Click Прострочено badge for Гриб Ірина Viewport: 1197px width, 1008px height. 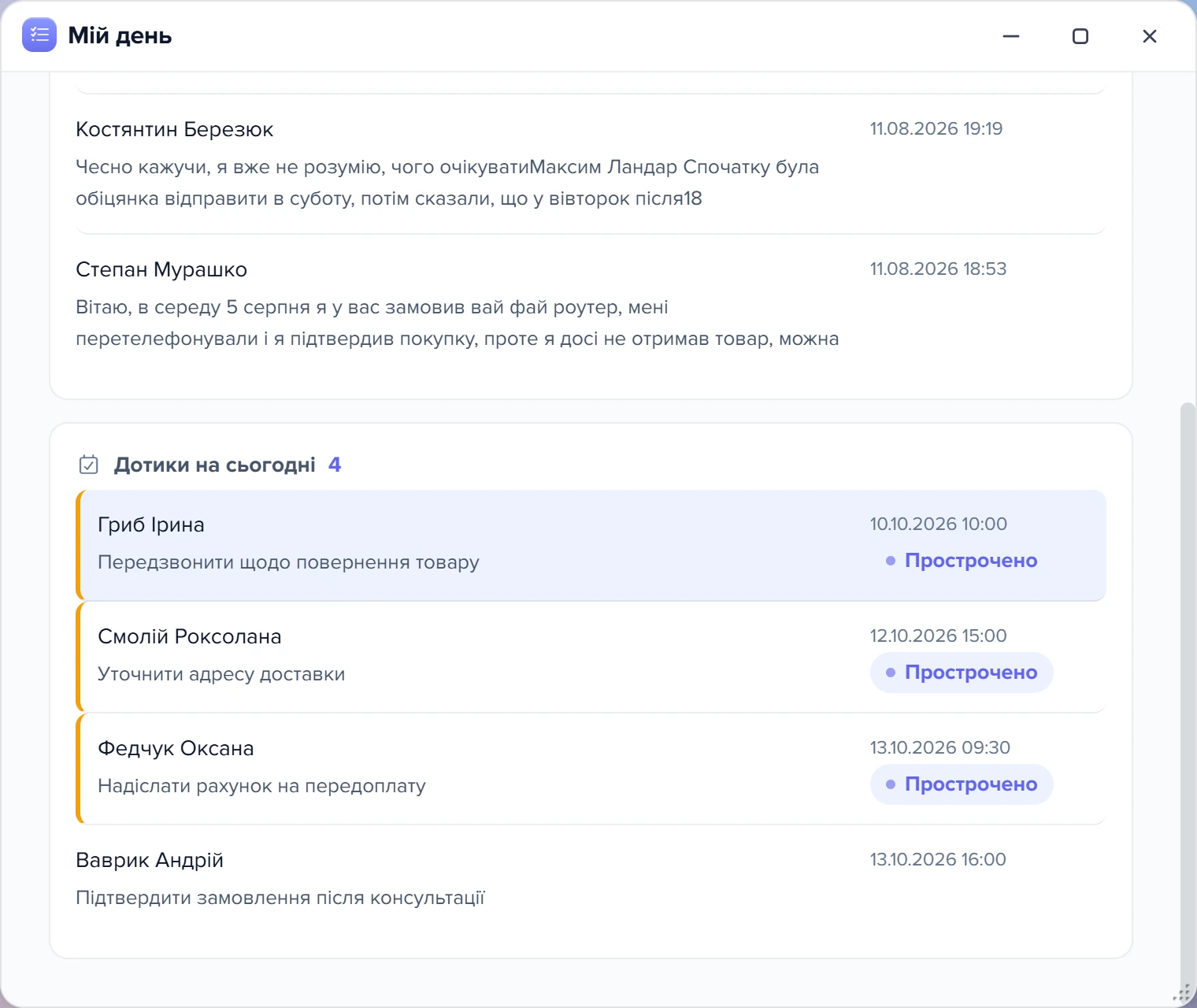962,561
